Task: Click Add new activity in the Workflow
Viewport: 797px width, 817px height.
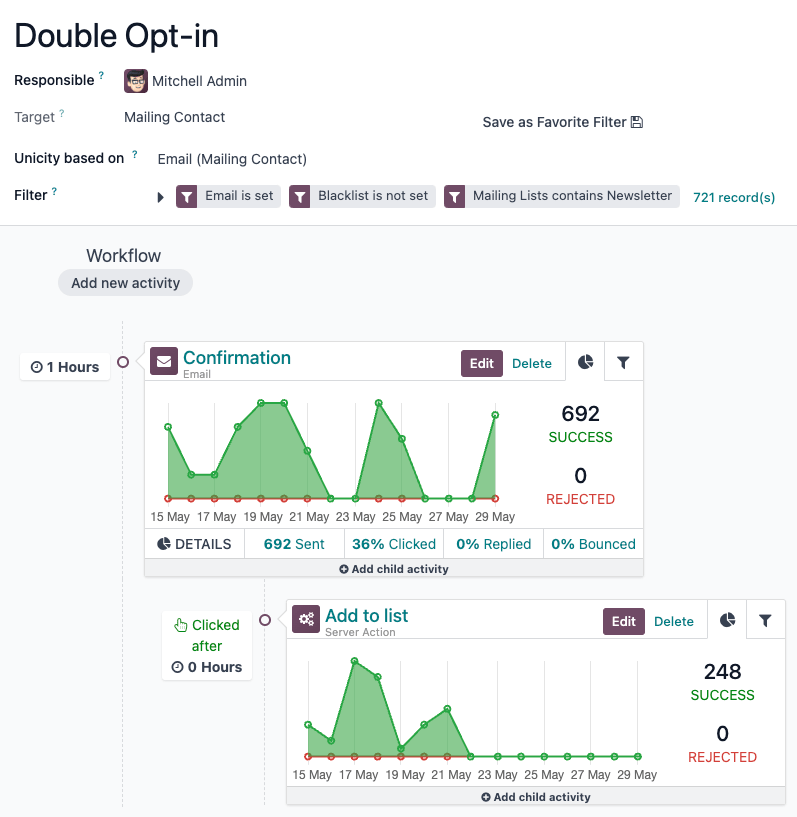Action: pyautogui.click(x=125, y=282)
